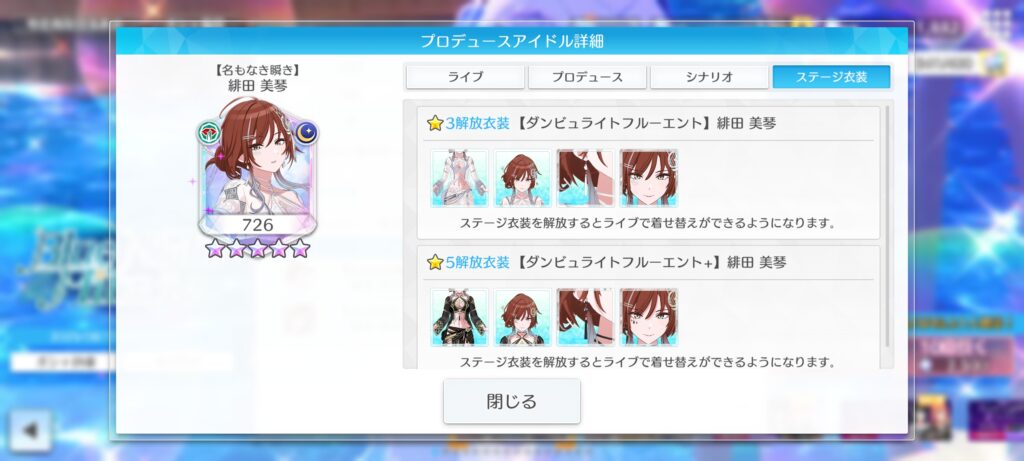The height and width of the screenshot is (461, 1024).
Task: Click the black outfit body icon in 5解放衣装
Action: coord(460,317)
